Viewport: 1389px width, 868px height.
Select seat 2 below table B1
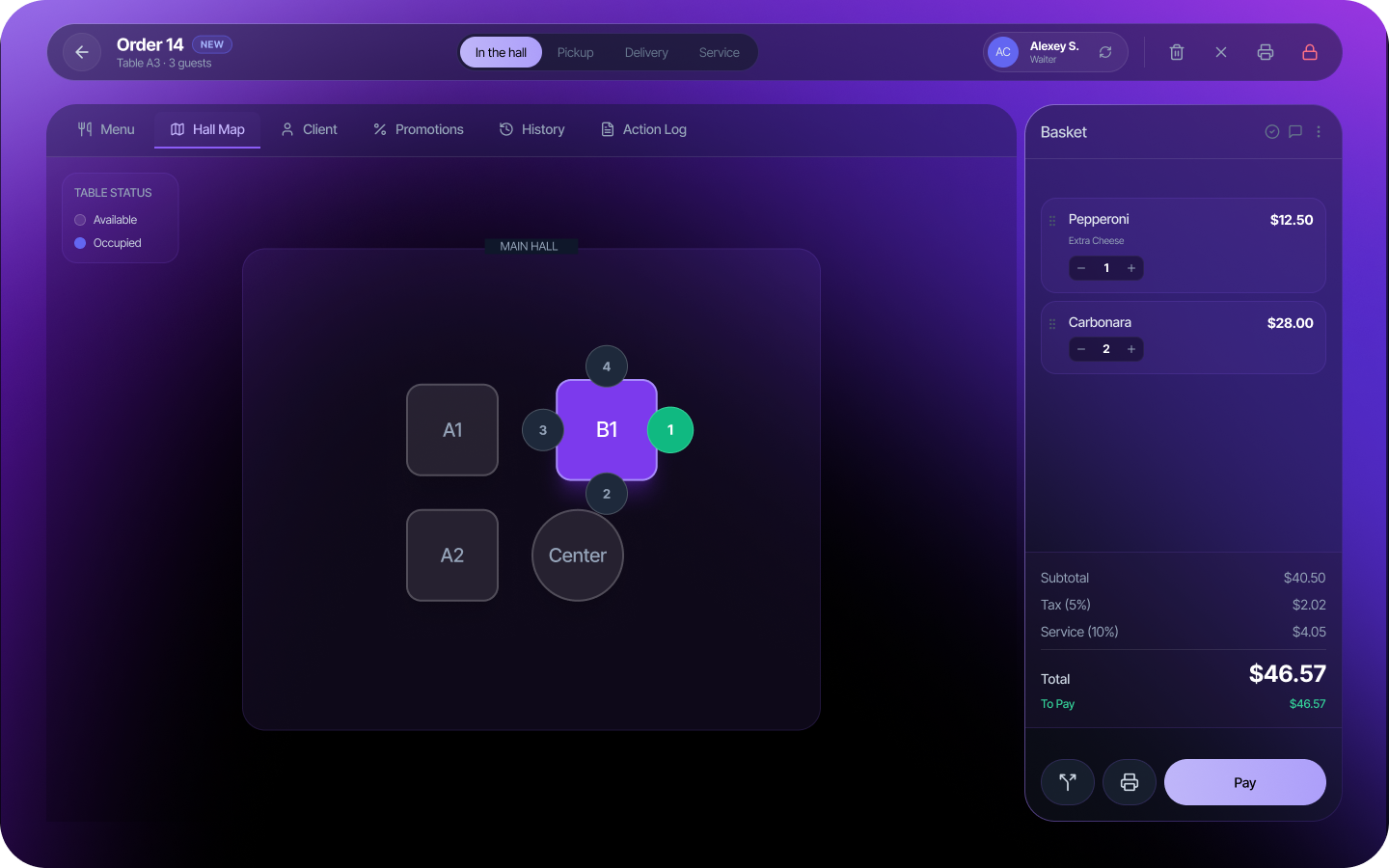[x=607, y=494]
